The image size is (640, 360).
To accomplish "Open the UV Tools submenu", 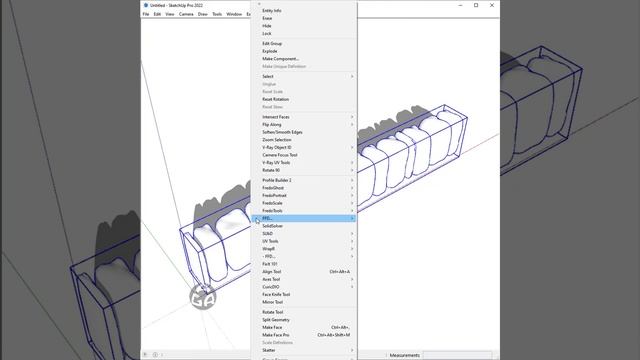I will (x=304, y=241).
